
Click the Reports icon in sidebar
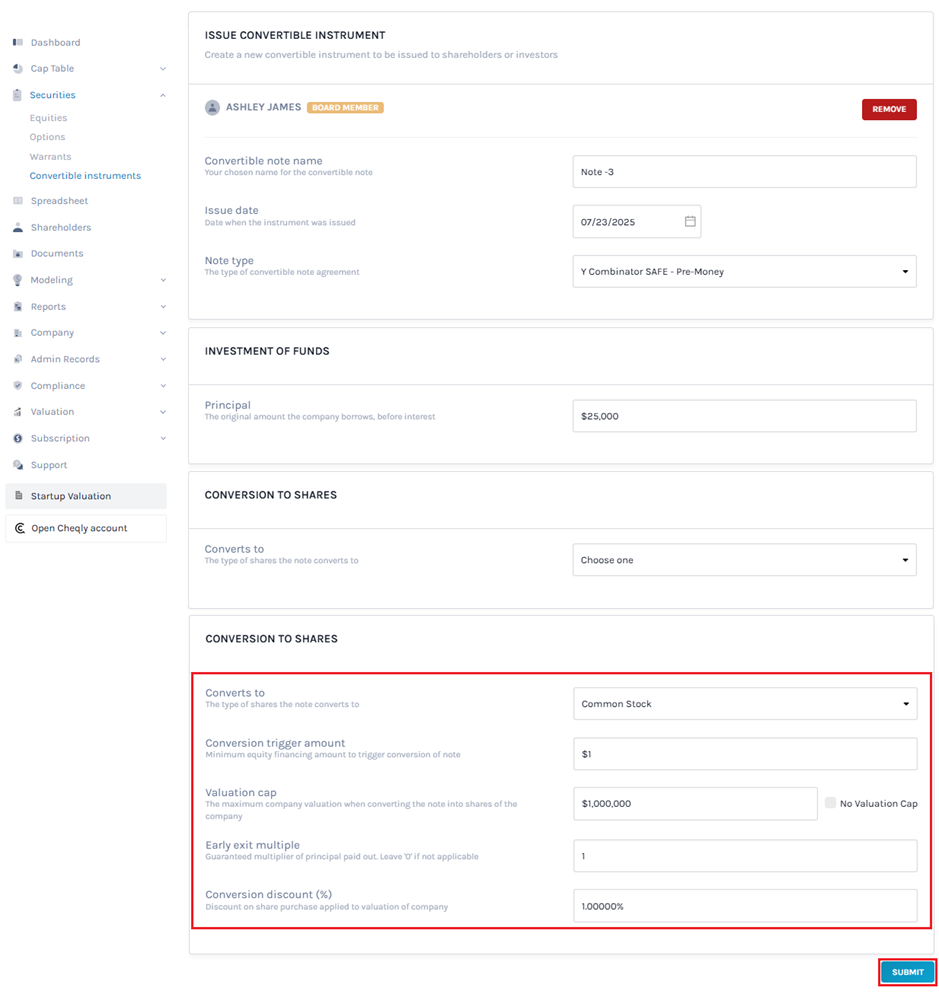[x=18, y=307]
